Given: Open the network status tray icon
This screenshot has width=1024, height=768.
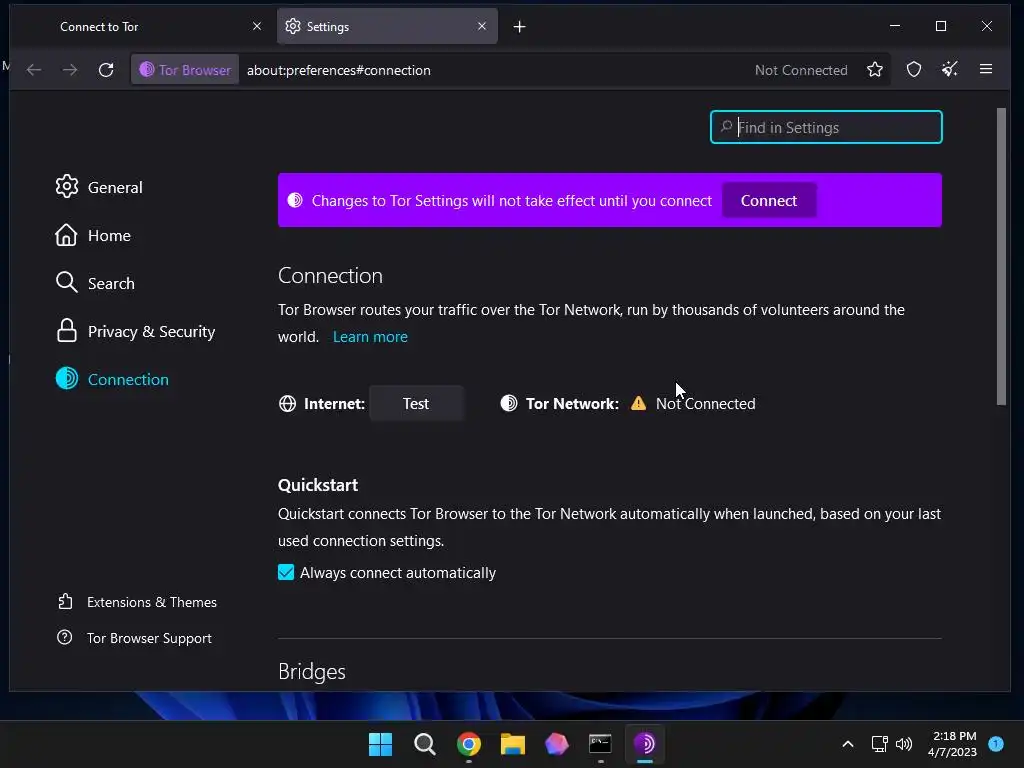Looking at the screenshot, I should click(x=880, y=744).
